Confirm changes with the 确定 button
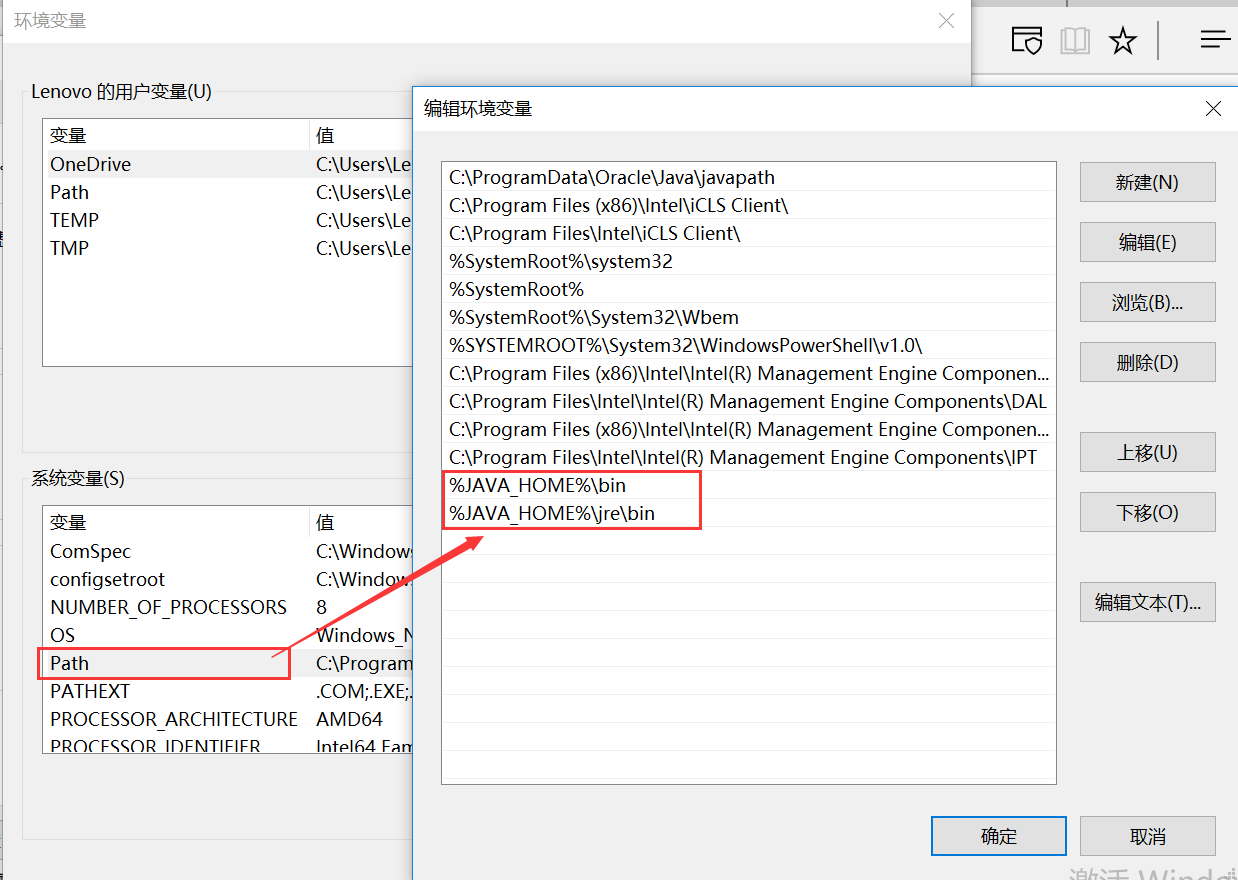 998,836
